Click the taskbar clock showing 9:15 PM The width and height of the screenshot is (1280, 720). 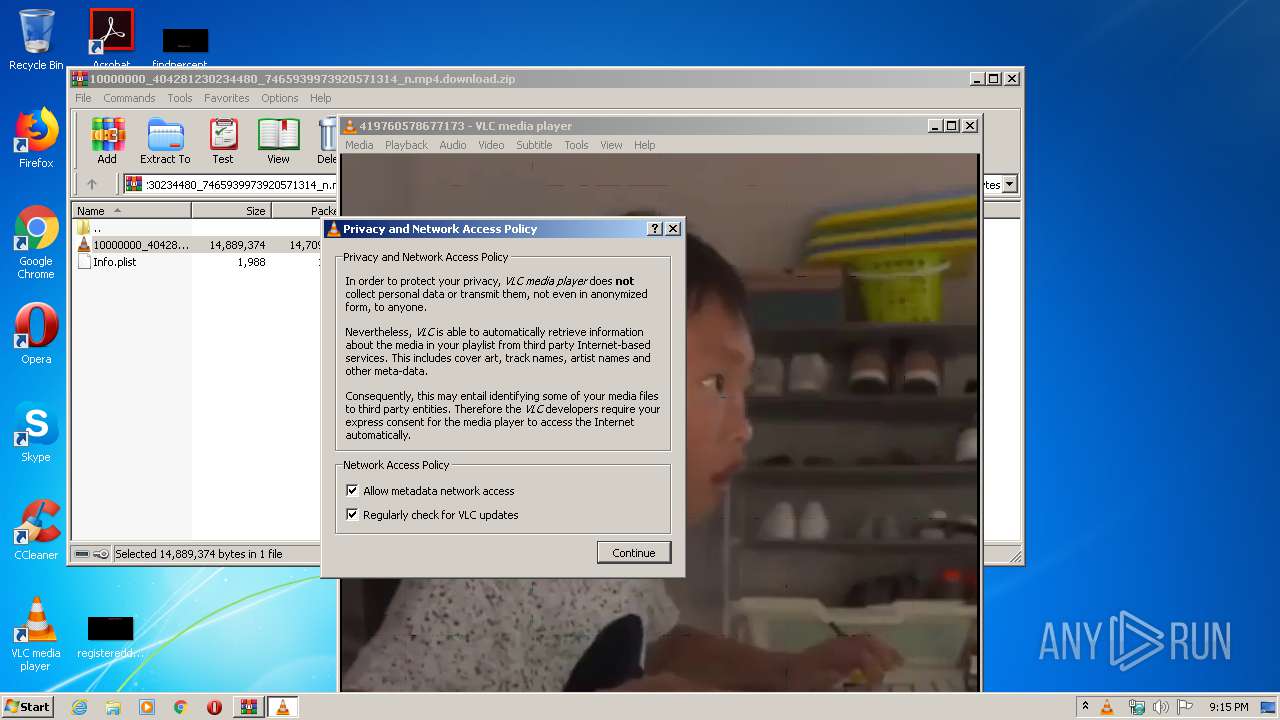click(x=1228, y=707)
